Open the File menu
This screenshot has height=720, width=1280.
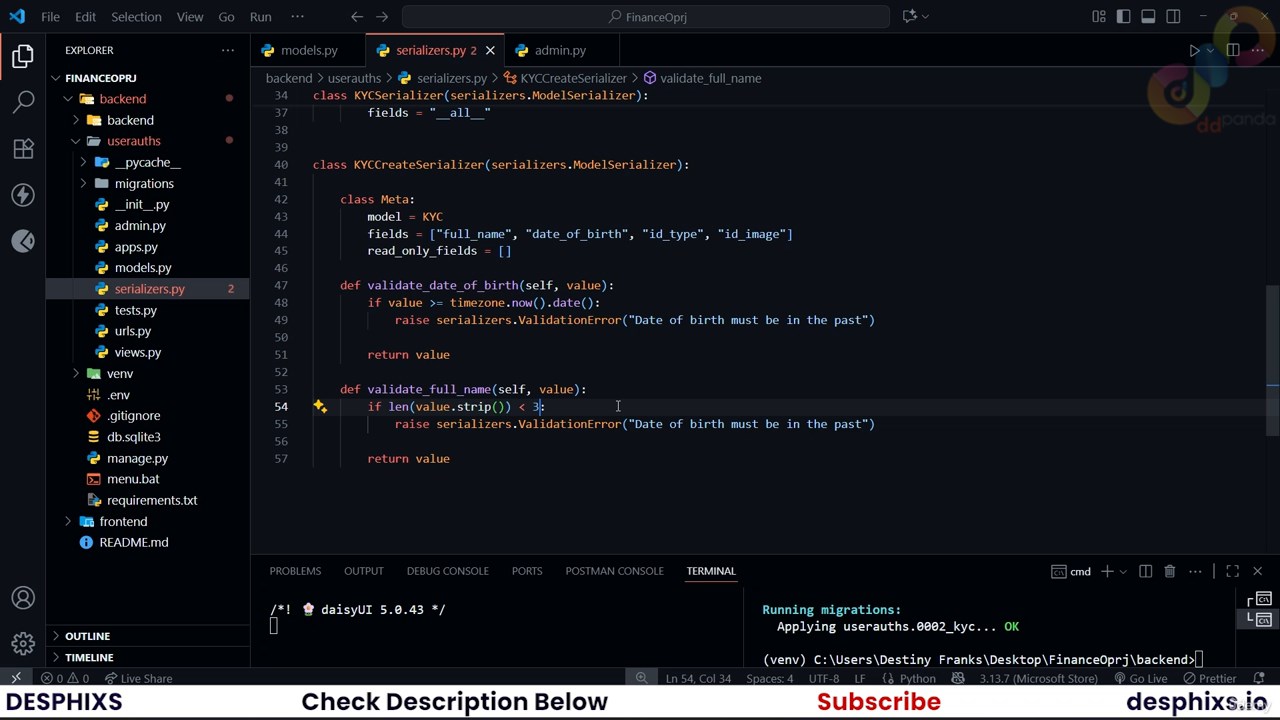50,16
